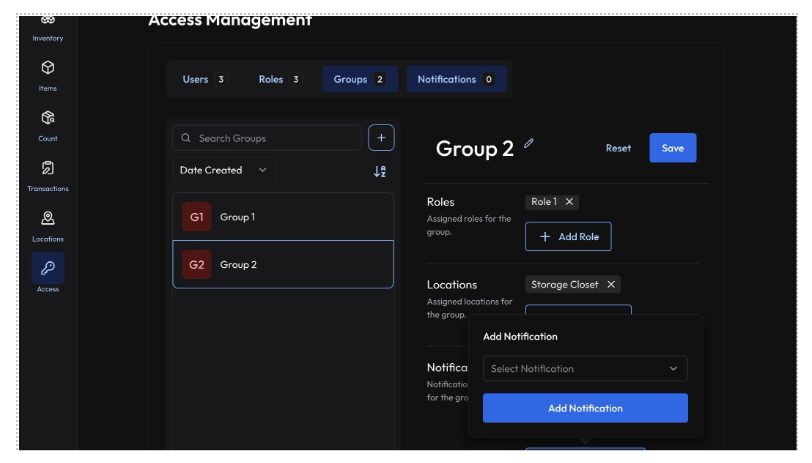This screenshot has width=812, height=463.
Task: Select the Access key icon
Action: 48,268
